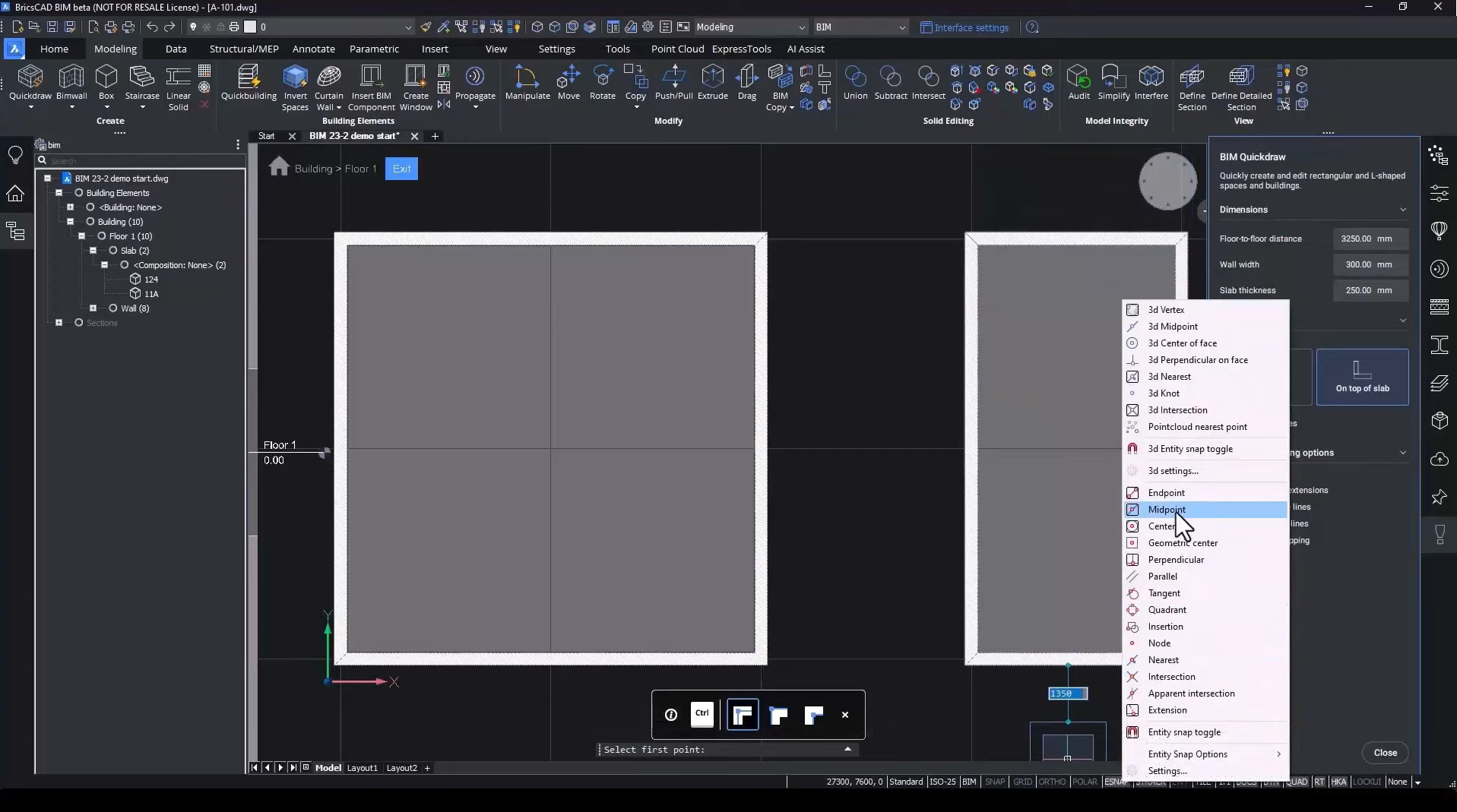
Task: Switch to the Structural/MEP ribbon tab
Action: (x=244, y=49)
